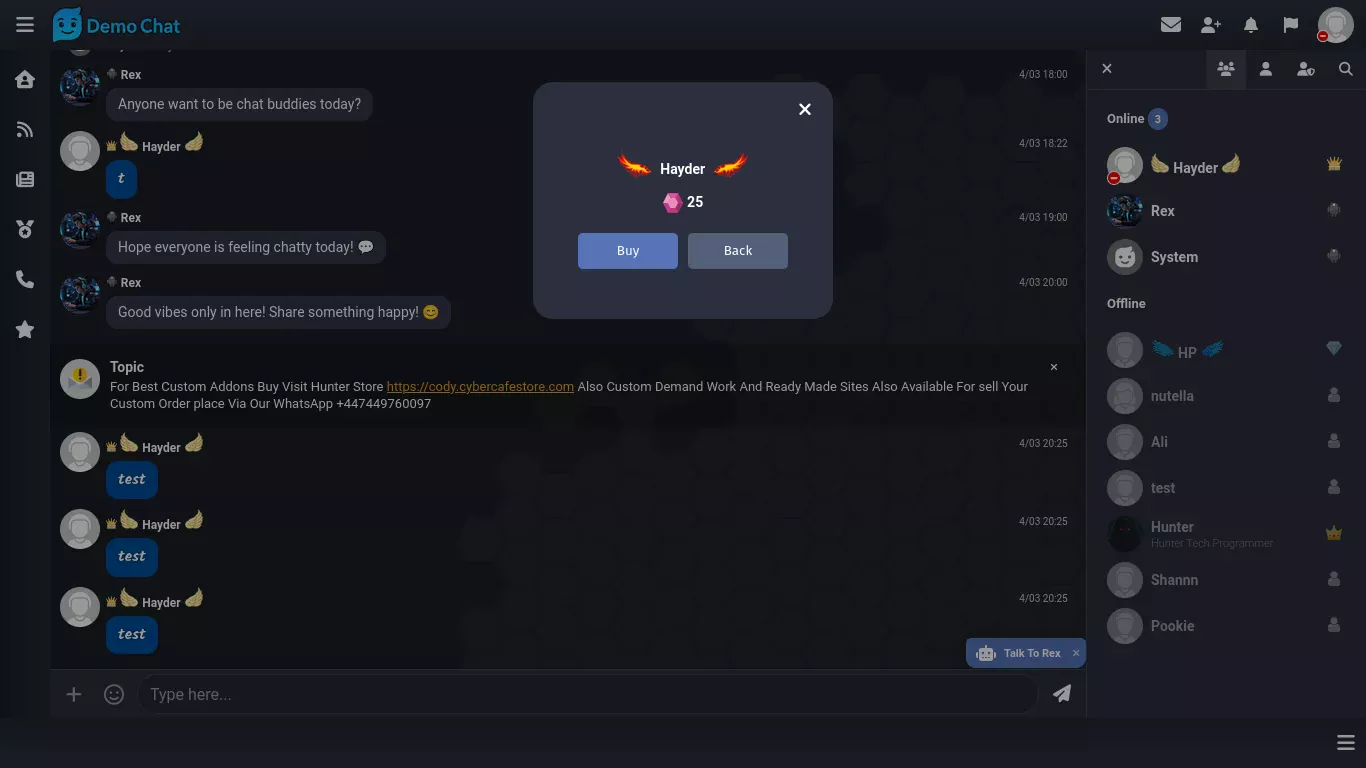Open the news icon in left sidebar
Viewport: 1366px width, 768px height.
pyautogui.click(x=25, y=179)
